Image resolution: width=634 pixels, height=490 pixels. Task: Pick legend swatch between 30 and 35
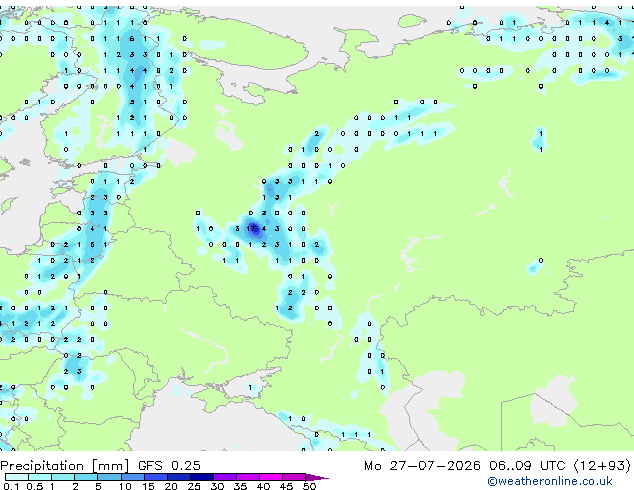225,477
